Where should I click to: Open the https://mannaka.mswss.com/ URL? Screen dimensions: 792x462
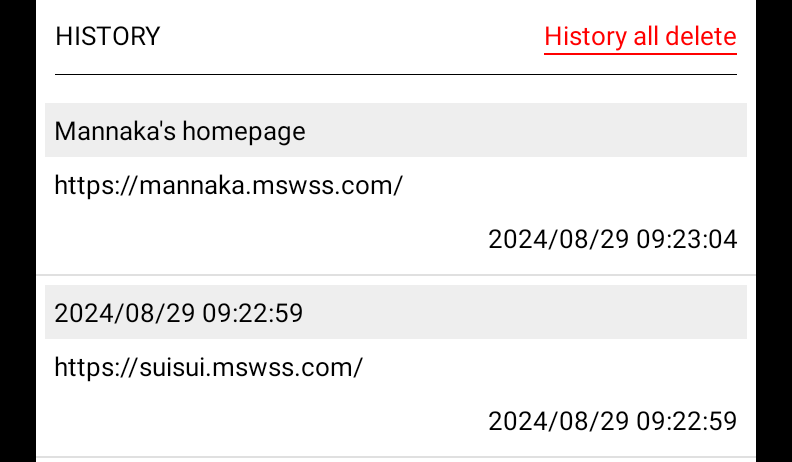tap(228, 185)
